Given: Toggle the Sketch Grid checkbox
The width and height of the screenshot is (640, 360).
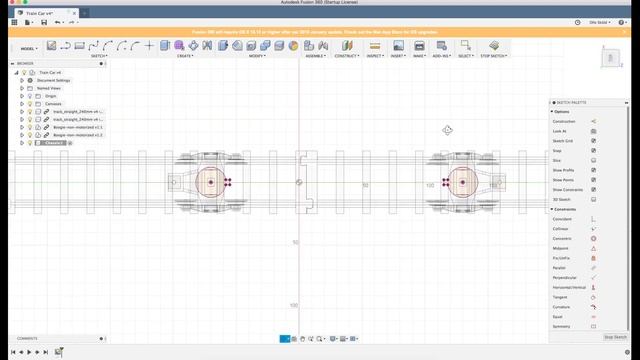Looking at the screenshot, I should (x=593, y=141).
